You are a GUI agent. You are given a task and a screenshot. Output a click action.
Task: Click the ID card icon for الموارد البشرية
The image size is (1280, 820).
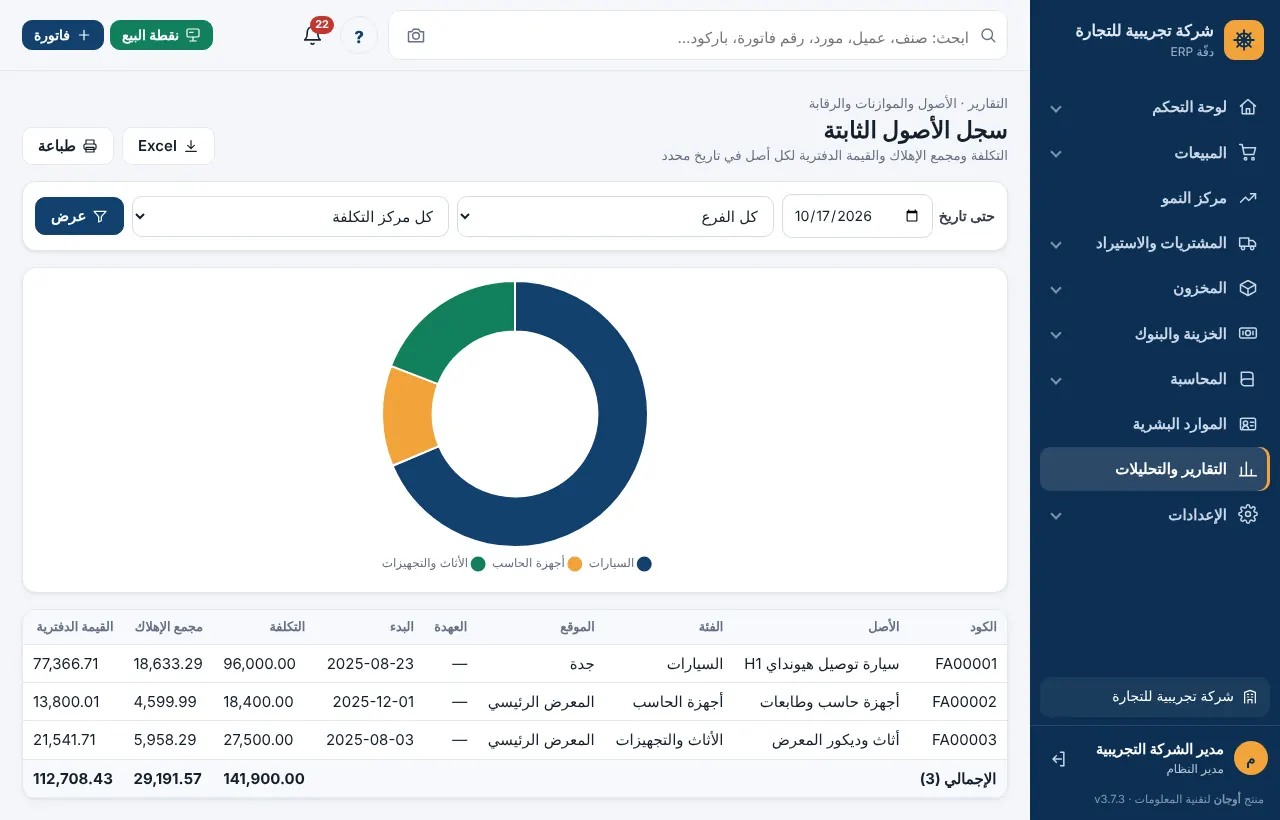click(x=1247, y=424)
